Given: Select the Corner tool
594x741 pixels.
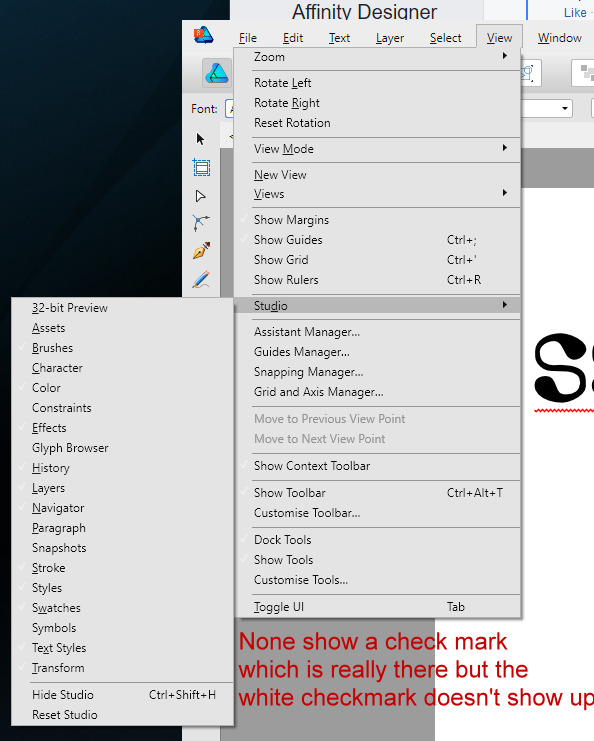Looking at the screenshot, I should pos(201,223).
